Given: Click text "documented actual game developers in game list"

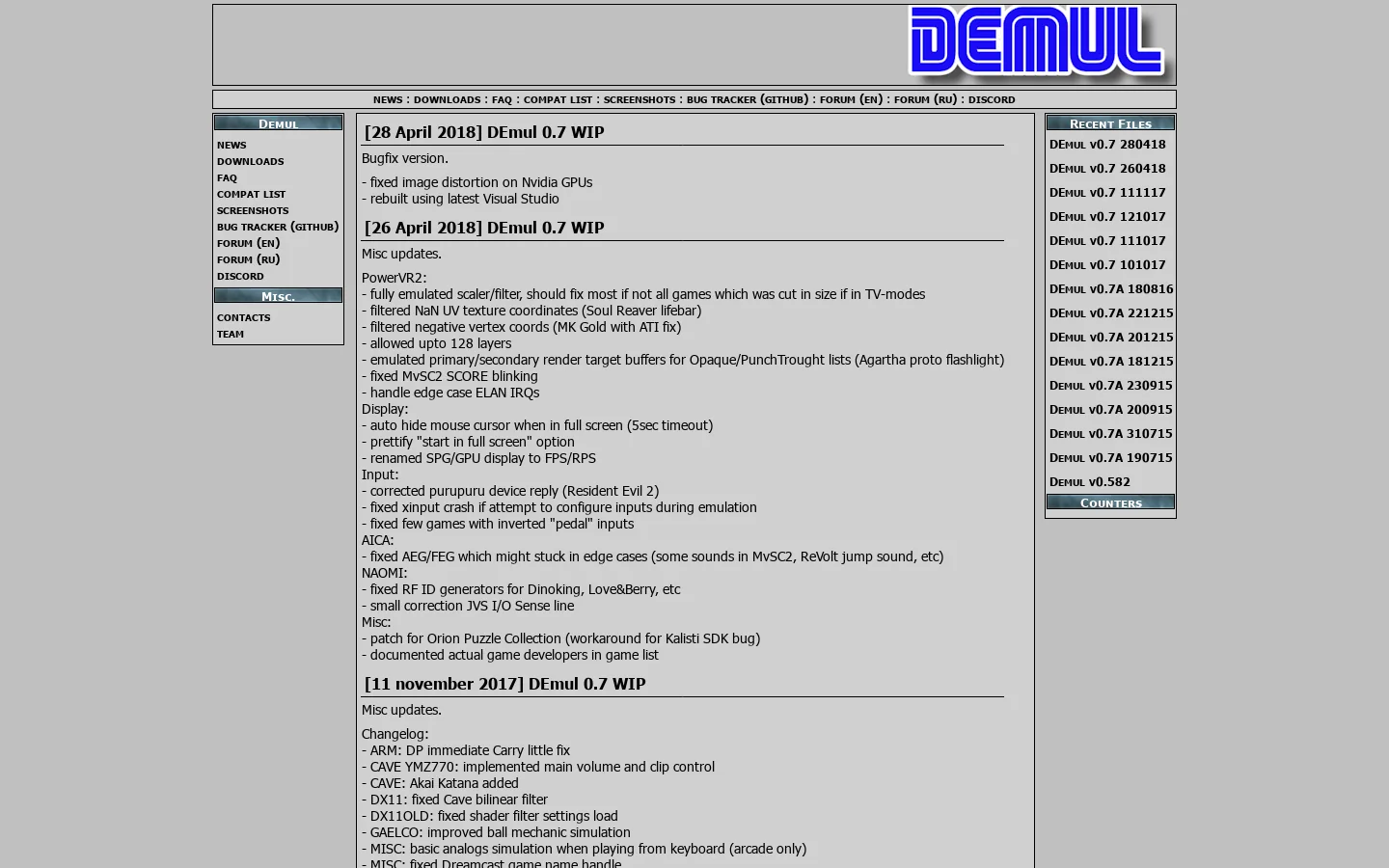Looking at the screenshot, I should (x=515, y=655).
